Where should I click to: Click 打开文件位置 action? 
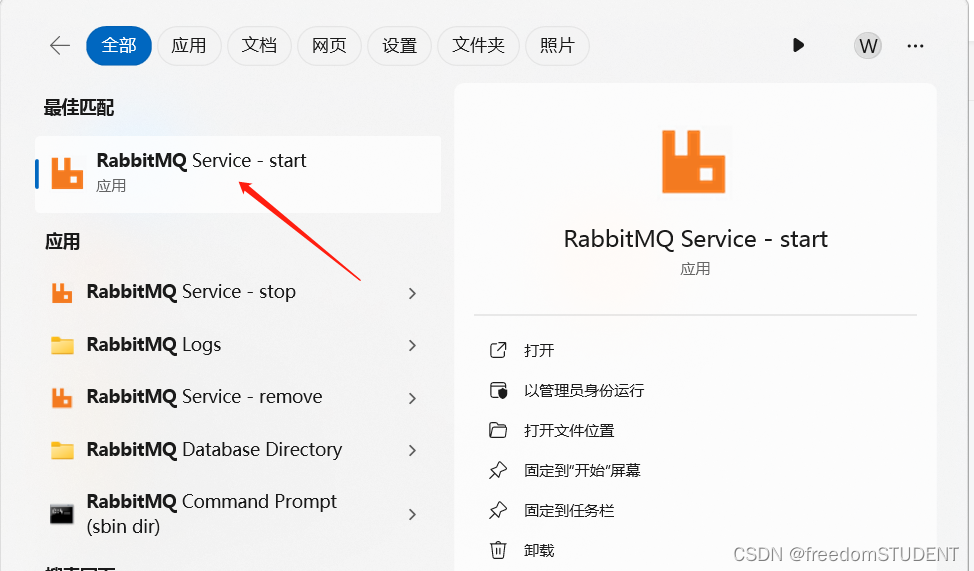point(568,430)
